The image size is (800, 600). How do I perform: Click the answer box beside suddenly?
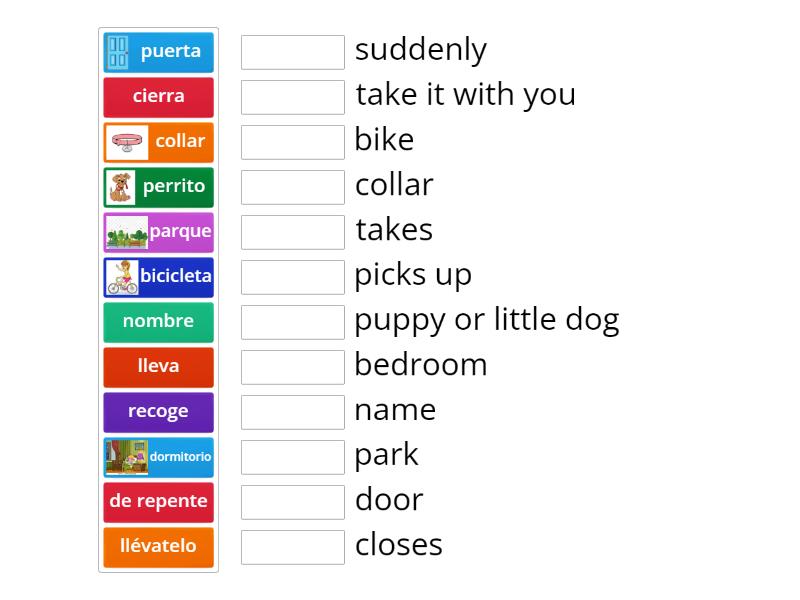pyautogui.click(x=292, y=52)
